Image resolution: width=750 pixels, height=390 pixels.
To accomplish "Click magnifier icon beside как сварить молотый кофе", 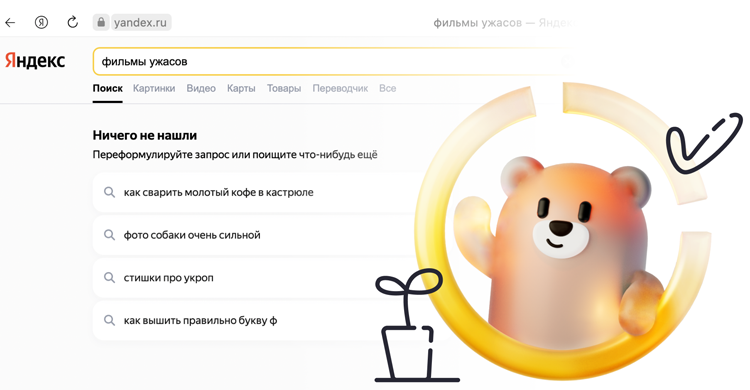I will click(x=110, y=192).
